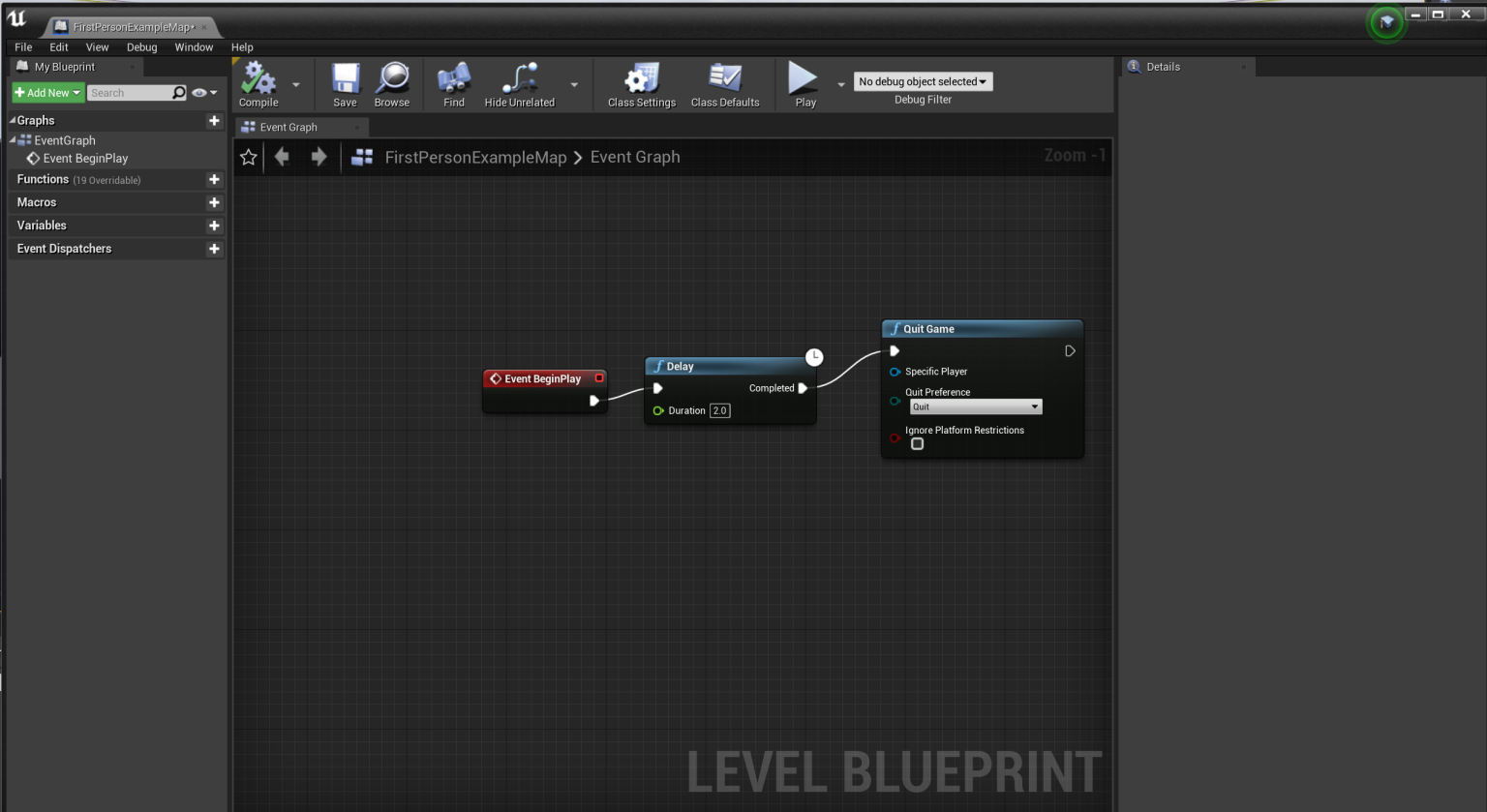This screenshot has height=812, width=1487.
Task: Click the Find binoculars icon
Action: [x=453, y=79]
